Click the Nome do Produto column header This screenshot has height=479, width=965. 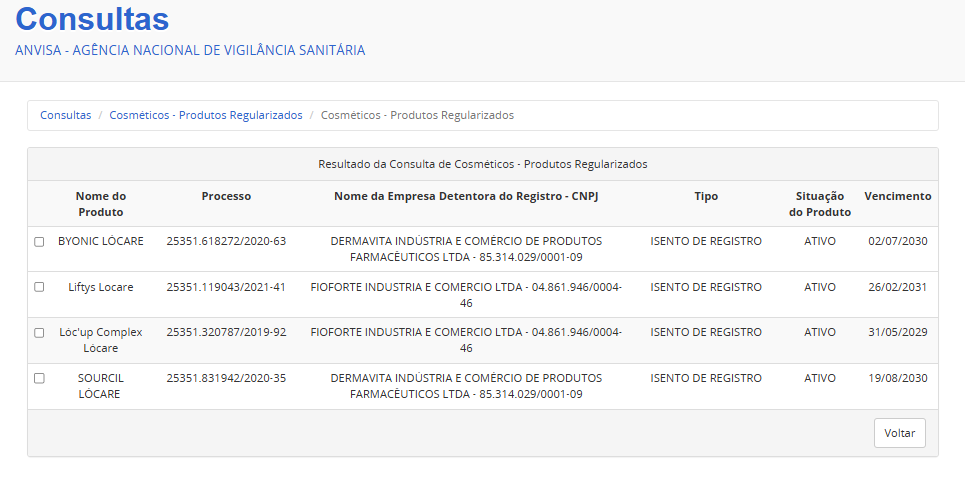[x=100, y=204]
